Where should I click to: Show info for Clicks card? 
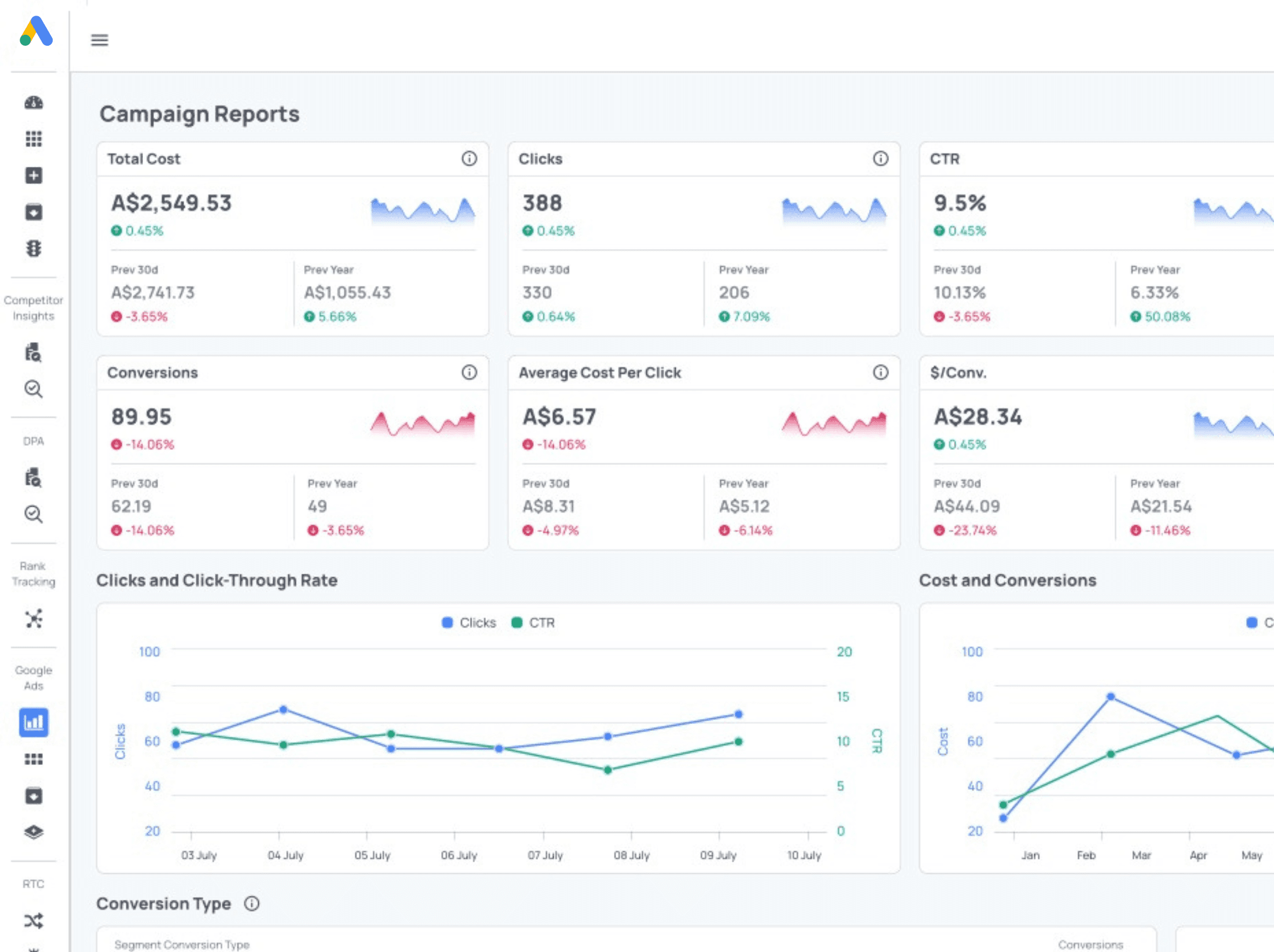[880, 159]
